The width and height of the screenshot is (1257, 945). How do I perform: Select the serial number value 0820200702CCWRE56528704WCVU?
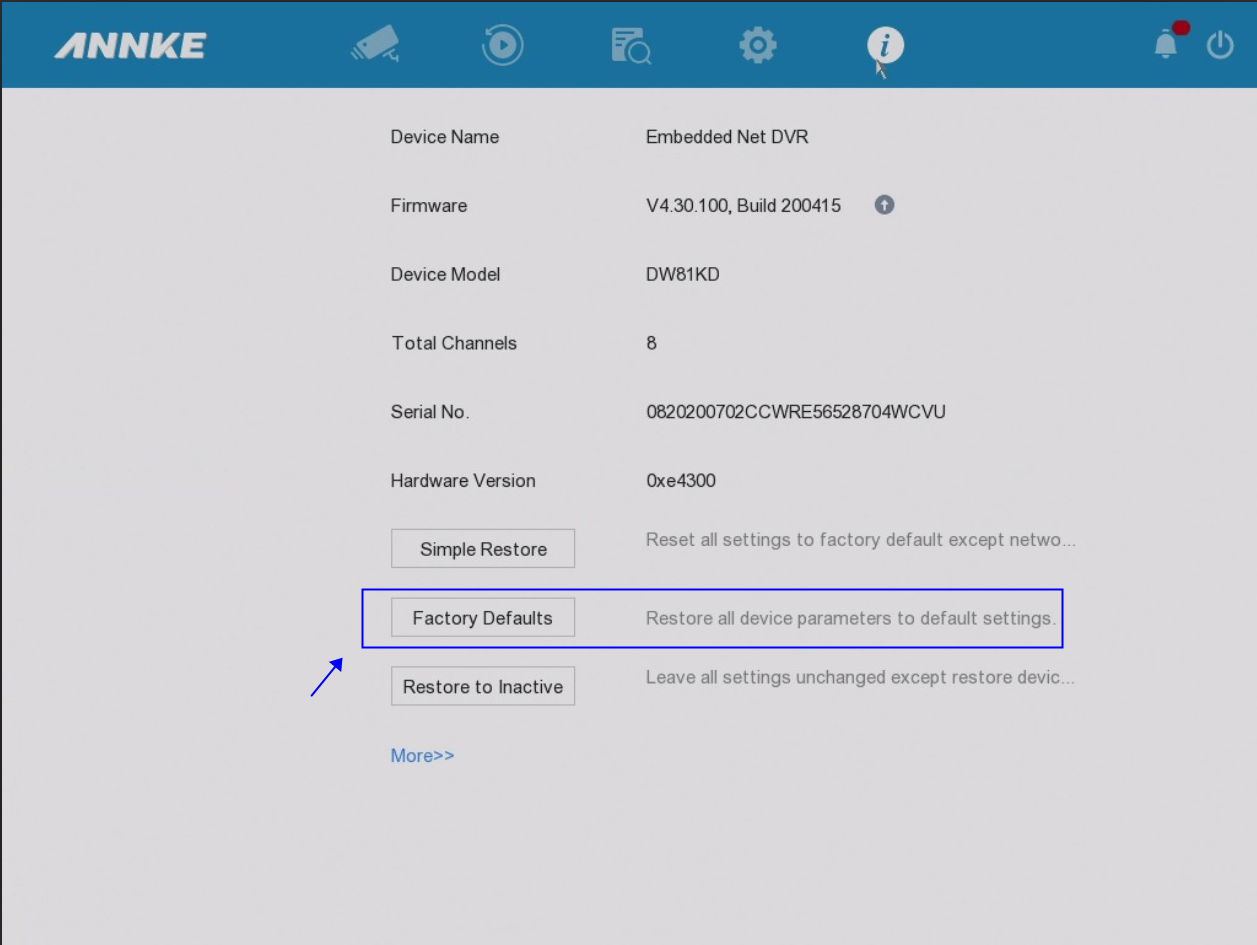click(x=796, y=412)
